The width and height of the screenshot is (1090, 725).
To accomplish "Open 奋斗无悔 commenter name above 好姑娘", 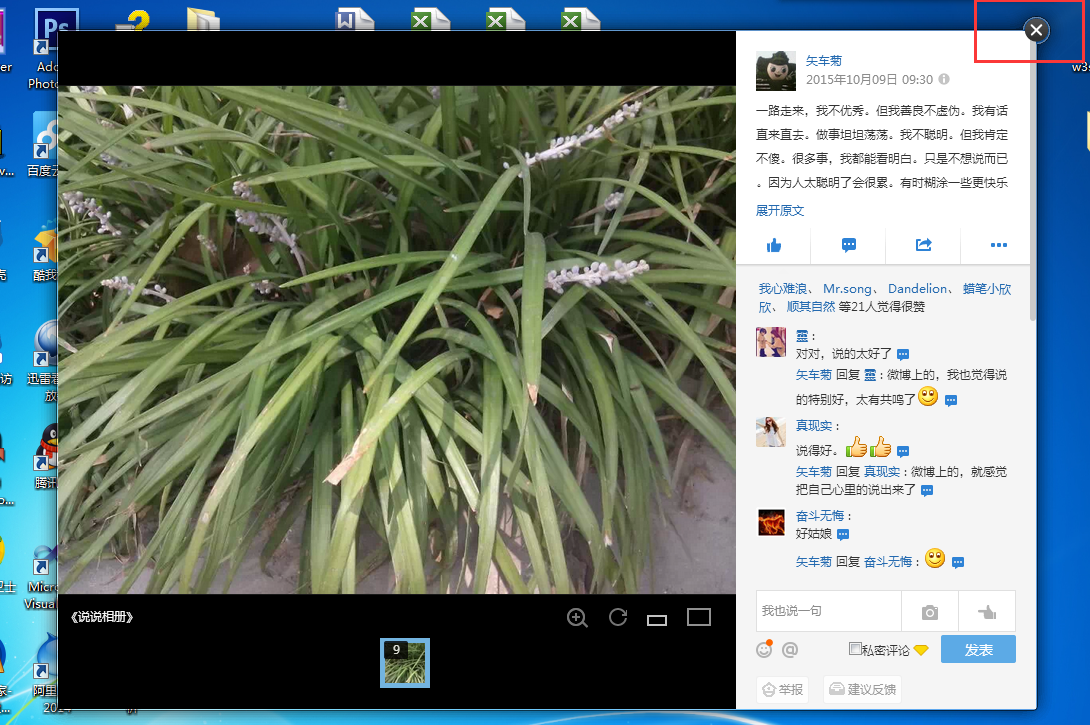I will pos(820,516).
